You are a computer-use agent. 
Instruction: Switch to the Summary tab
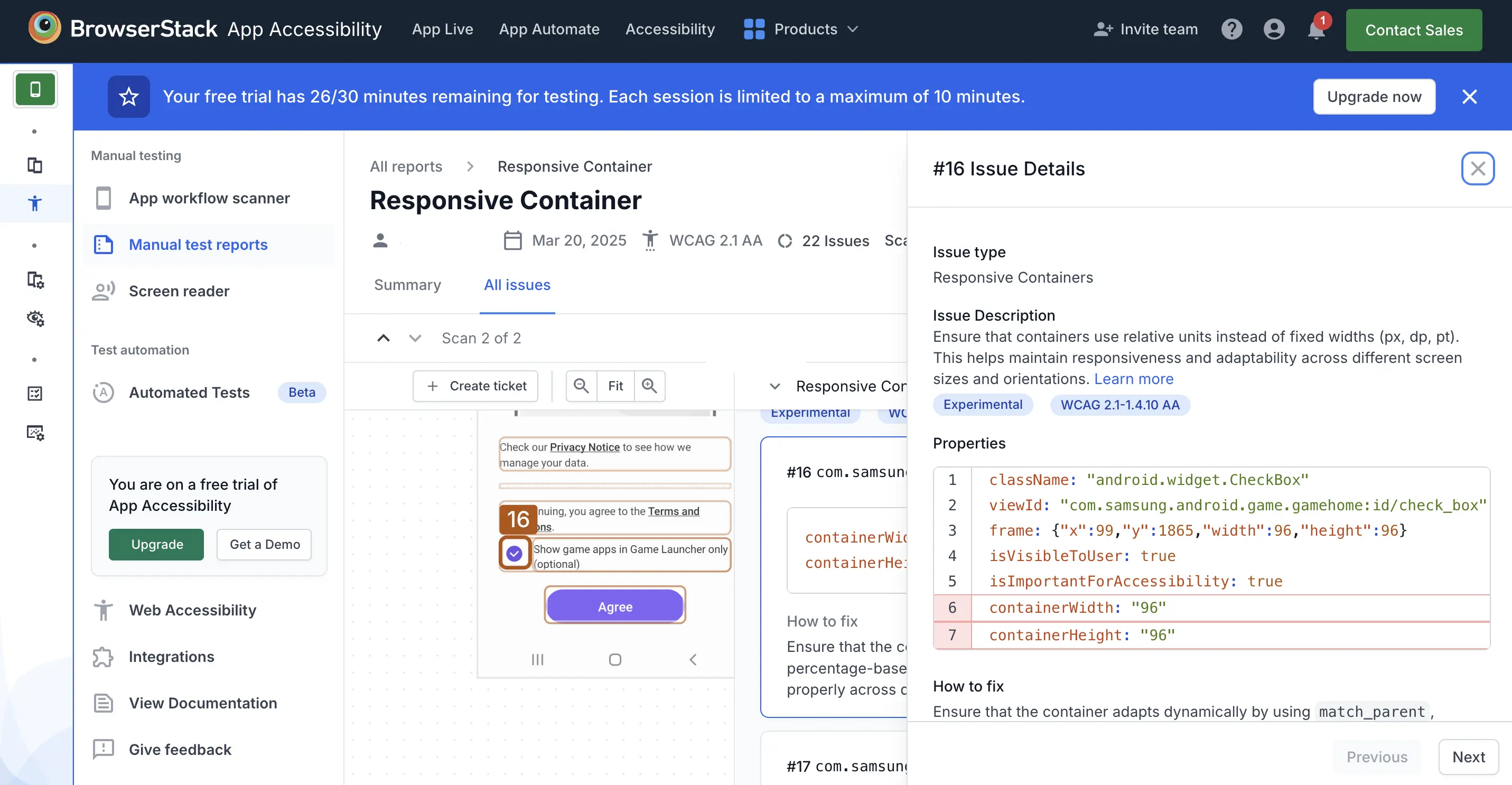407,285
